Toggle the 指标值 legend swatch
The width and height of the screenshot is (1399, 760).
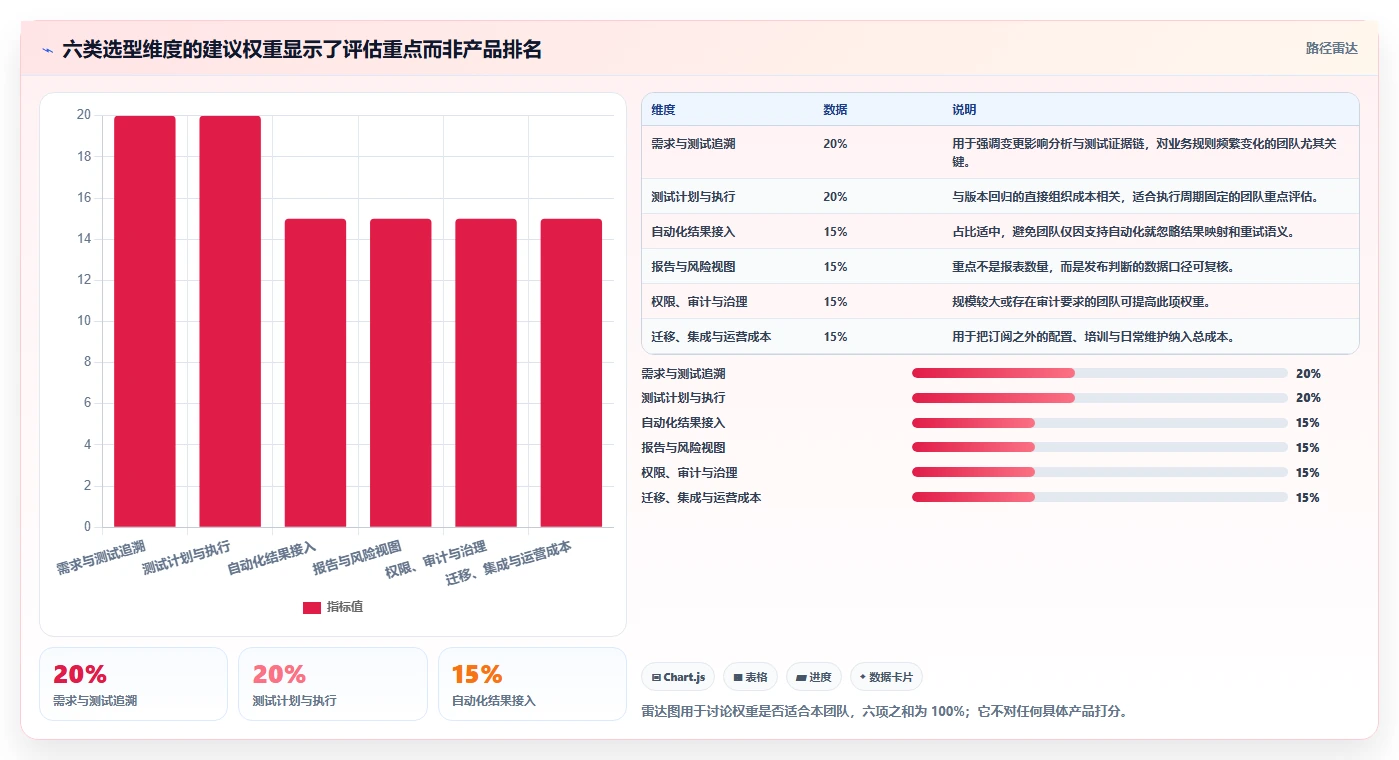(312, 607)
